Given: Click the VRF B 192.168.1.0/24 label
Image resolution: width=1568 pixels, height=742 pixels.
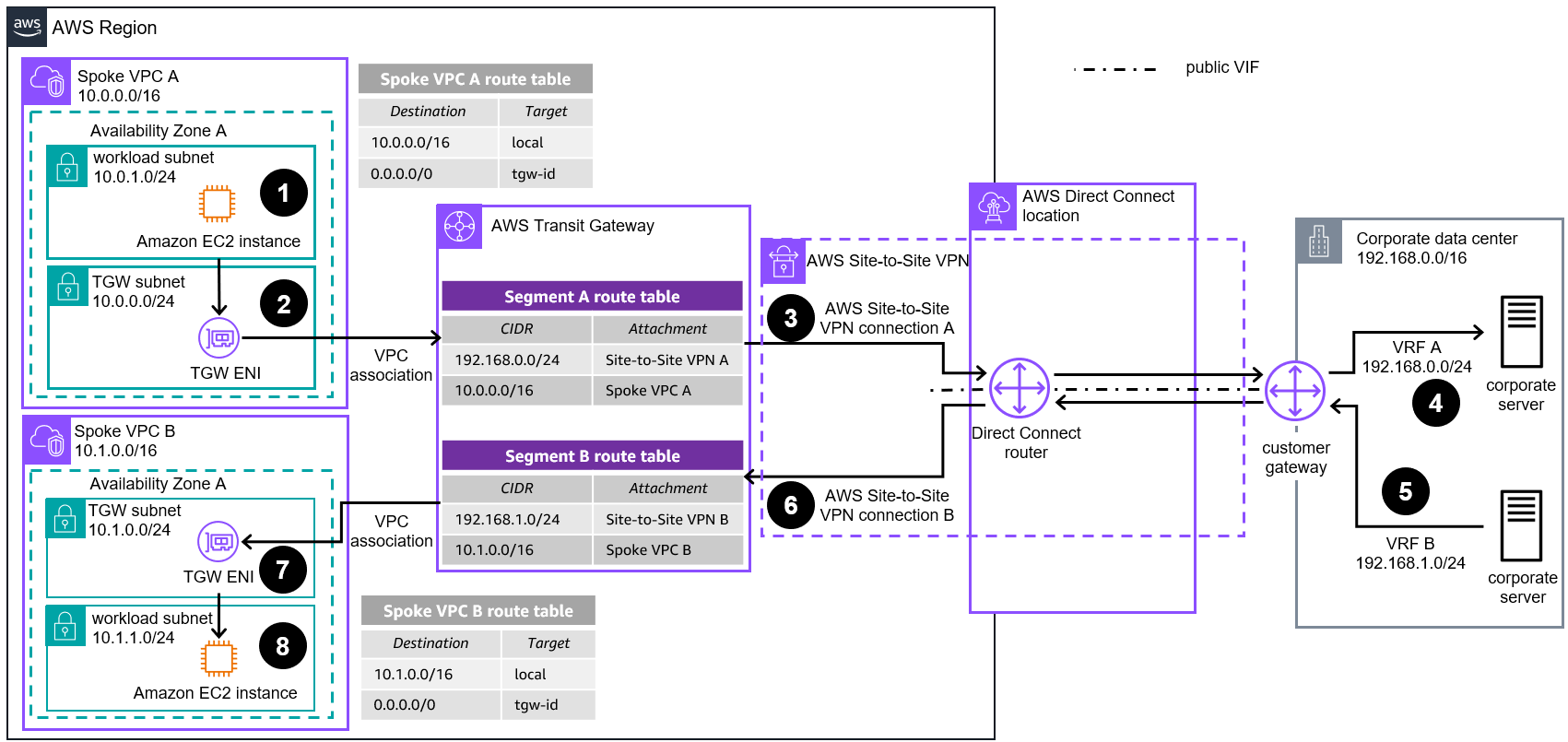Looking at the screenshot, I should [1410, 554].
